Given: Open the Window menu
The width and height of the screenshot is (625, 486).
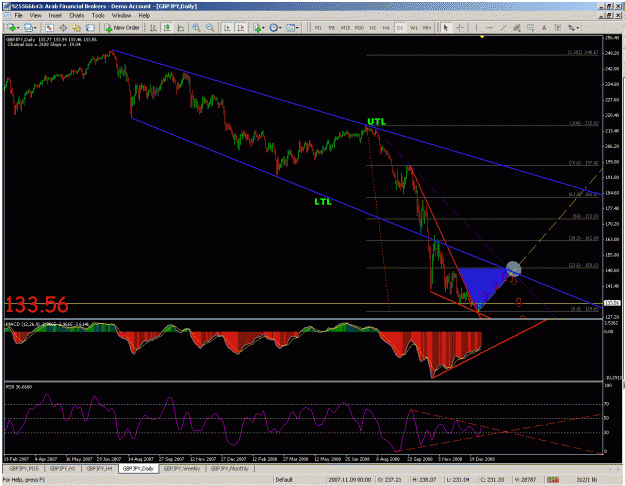Looking at the screenshot, I should pos(121,16).
